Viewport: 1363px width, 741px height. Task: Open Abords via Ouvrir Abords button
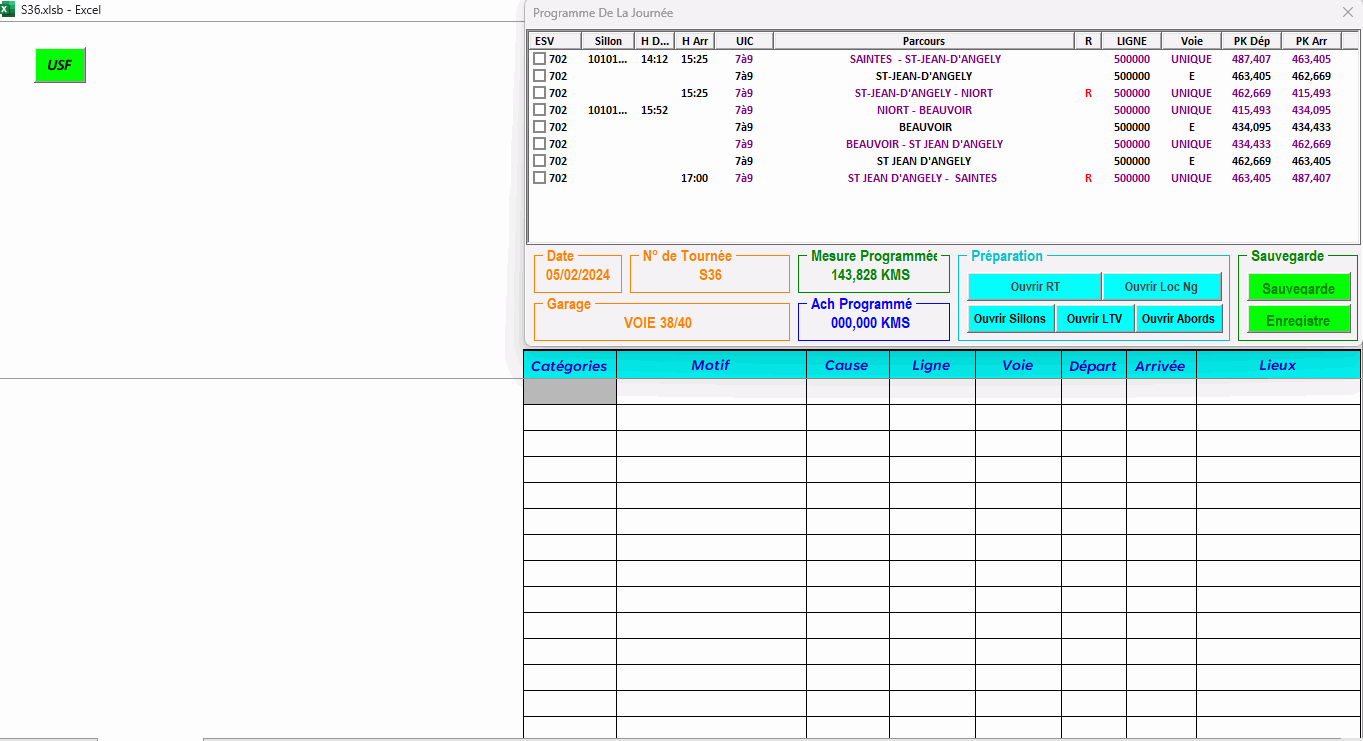pos(1178,319)
